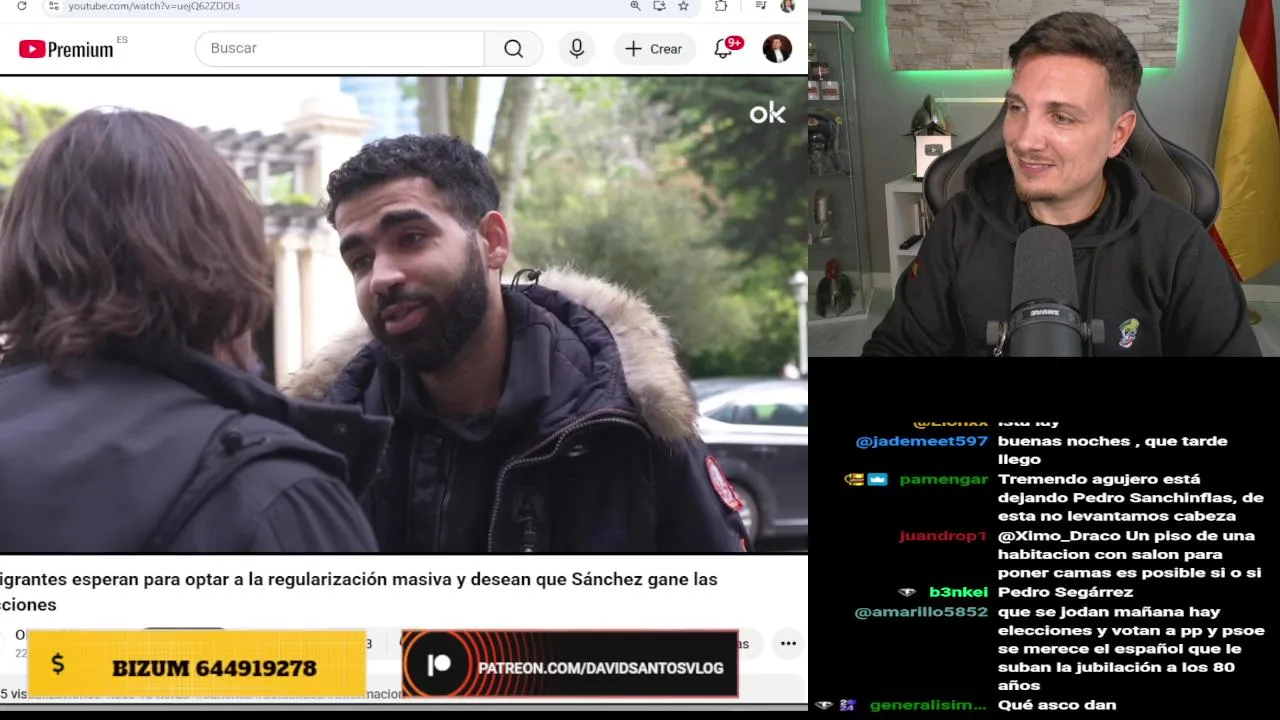Click the message starting 'Tremendo agujero está'
The image size is (1280, 720).
point(1131,498)
